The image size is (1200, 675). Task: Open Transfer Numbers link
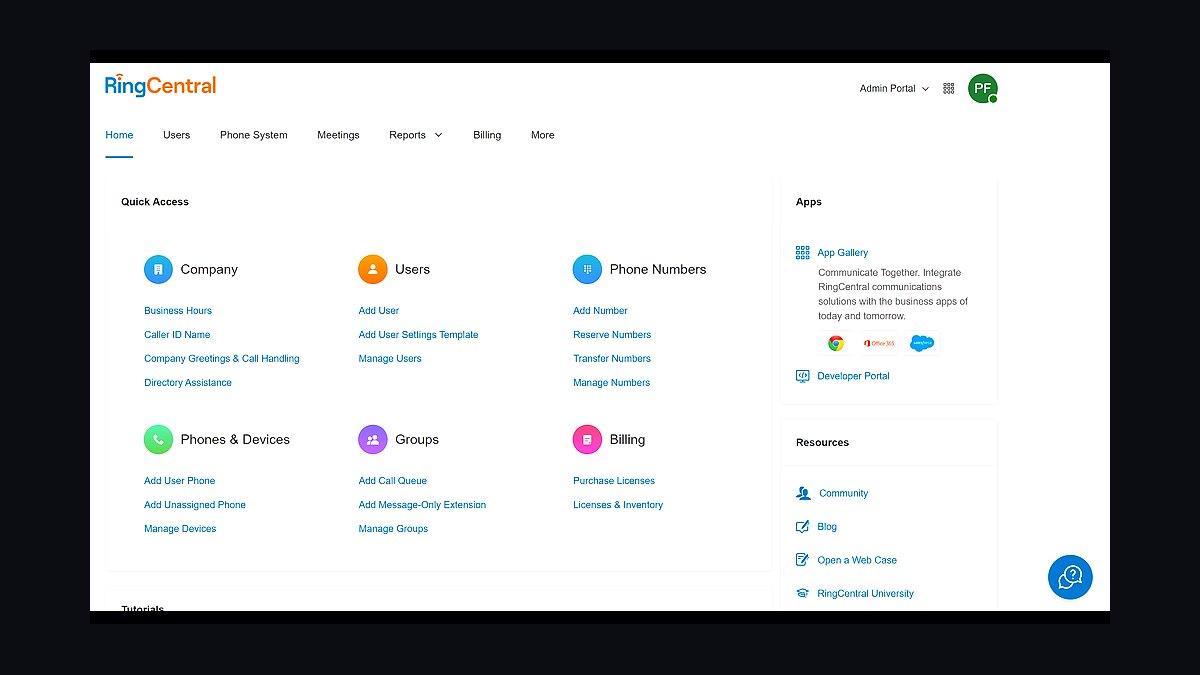pyautogui.click(x=612, y=359)
